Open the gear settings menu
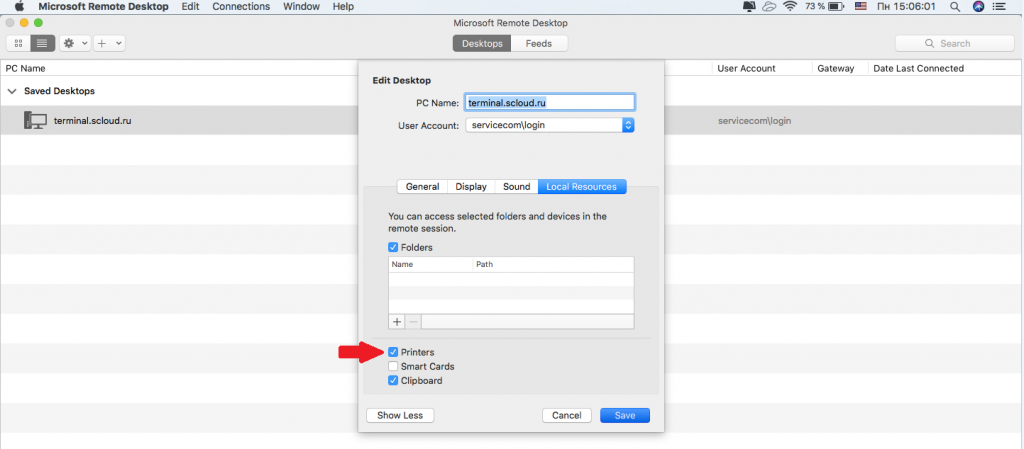Screen dimensions: 1024x449 [x=76, y=43]
